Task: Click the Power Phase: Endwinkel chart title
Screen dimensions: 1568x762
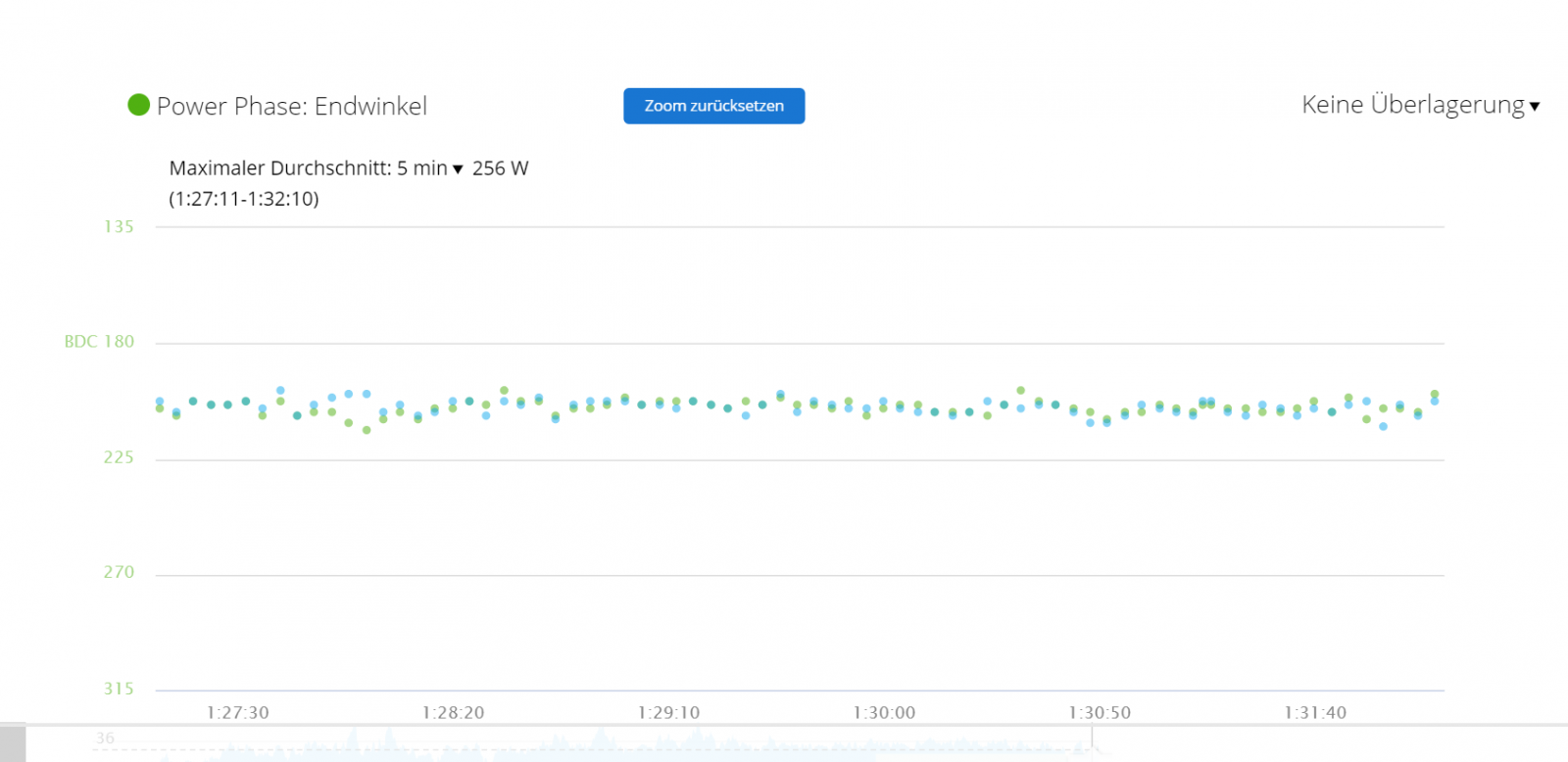Action: 292,106
